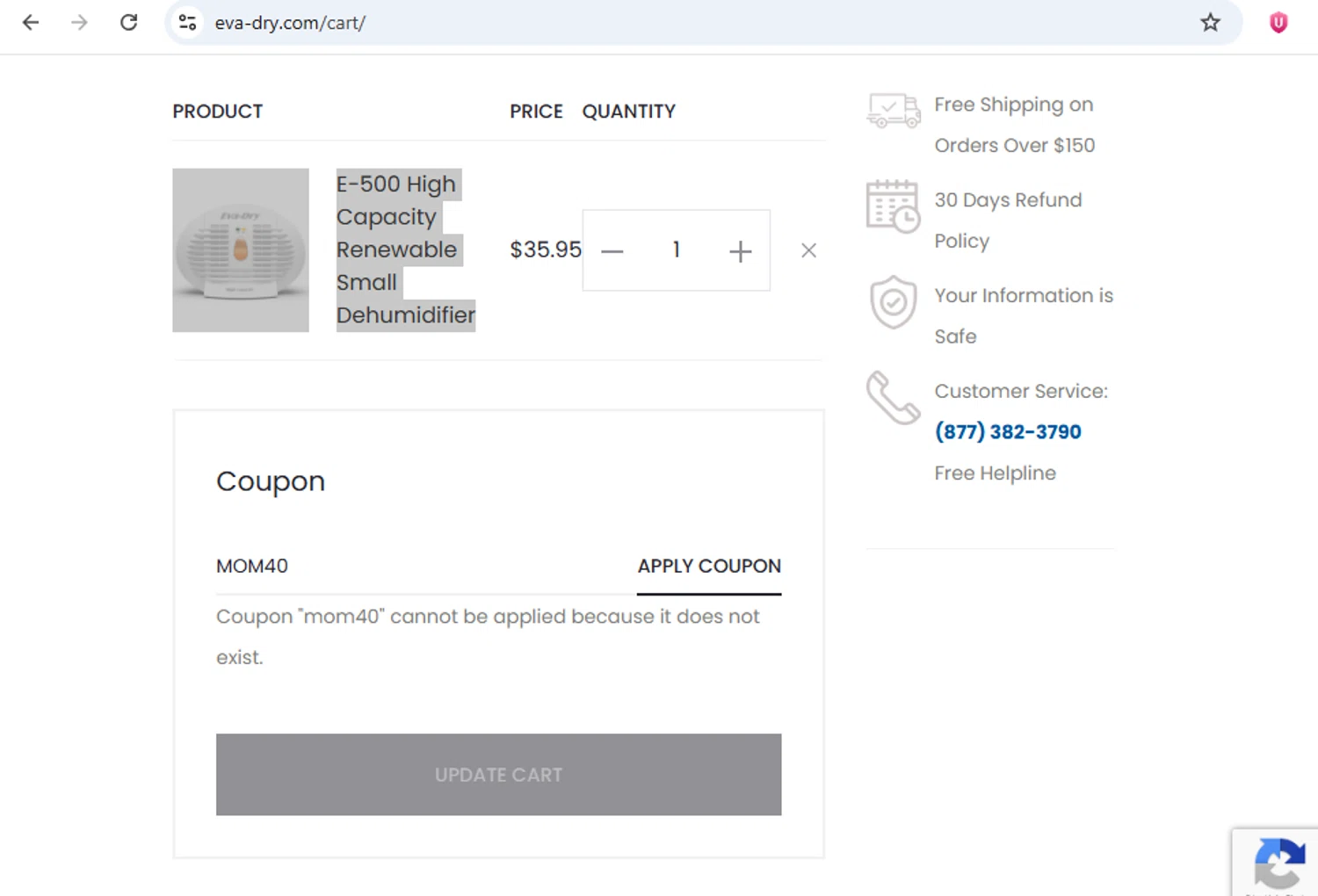Decrease quantity with the minus button

(612, 251)
